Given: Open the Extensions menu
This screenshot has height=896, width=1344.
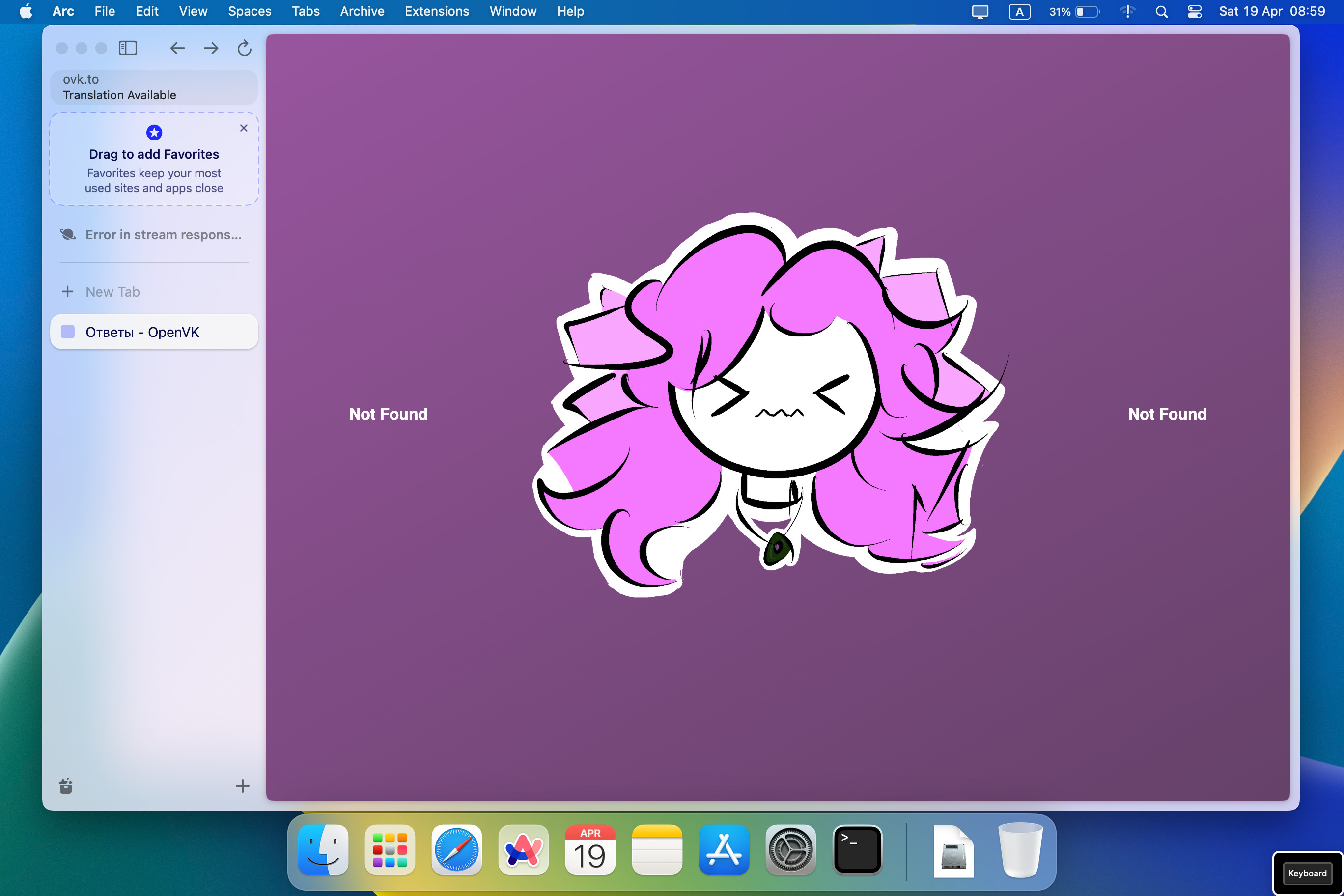Looking at the screenshot, I should point(437,11).
